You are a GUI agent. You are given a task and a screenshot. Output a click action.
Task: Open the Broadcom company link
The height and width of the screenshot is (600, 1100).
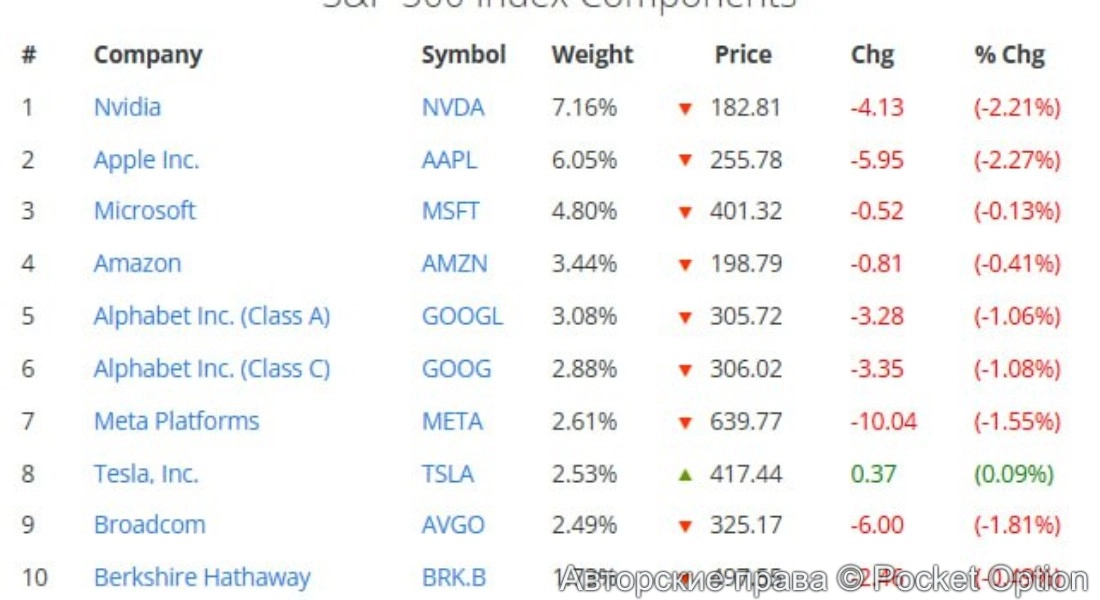[149, 525]
